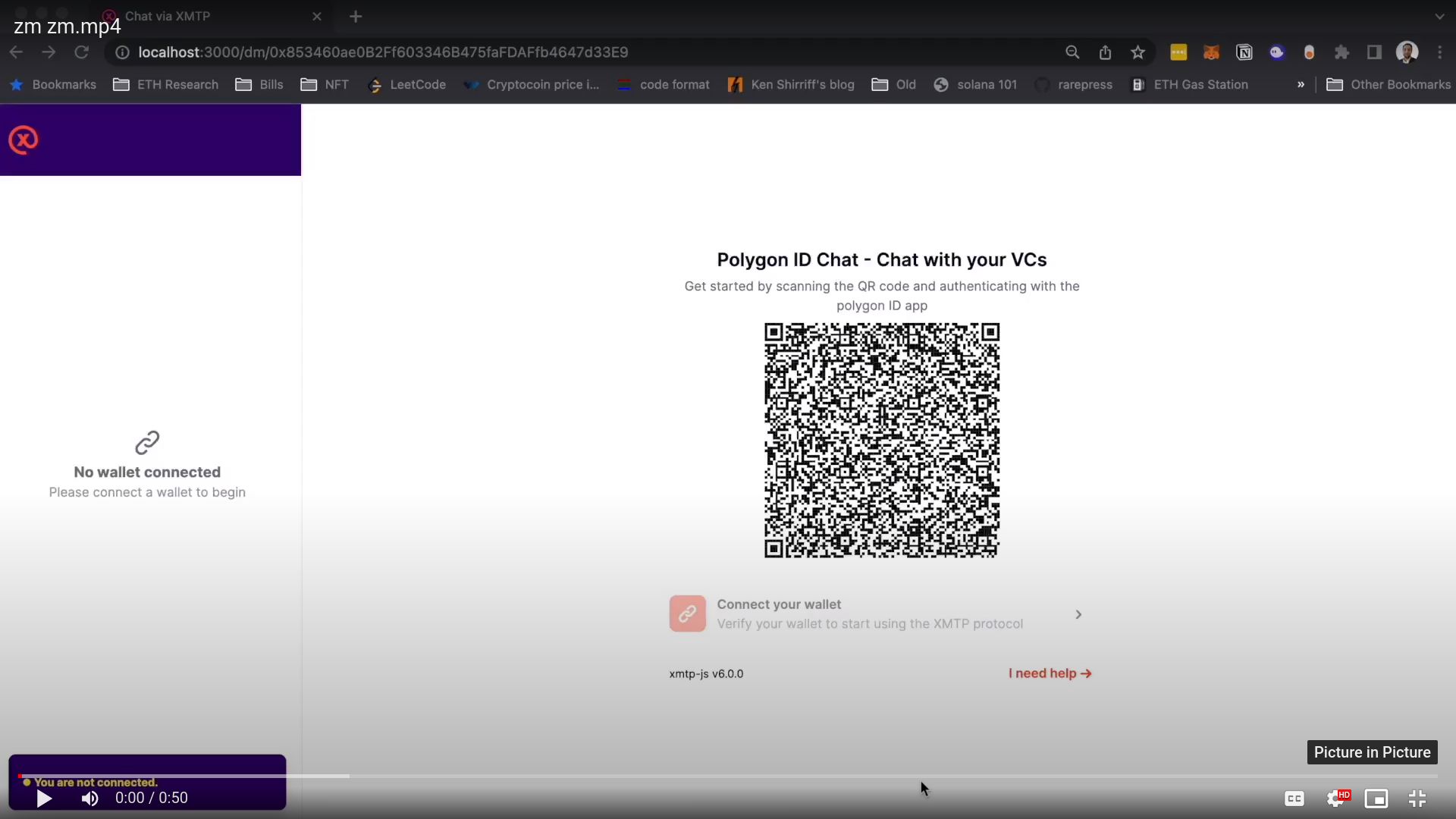Click the Polygon ID chat QR code

tap(882, 440)
